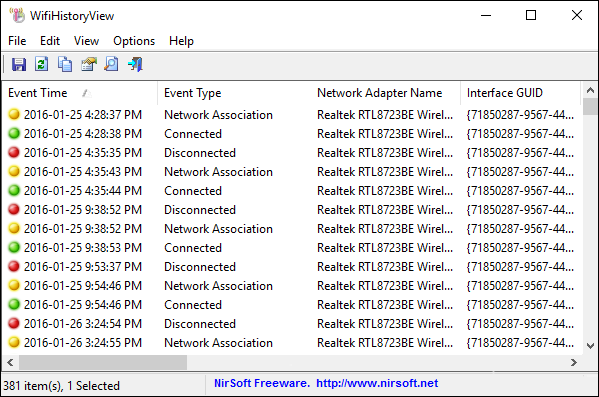599x397 pixels.
Task: Click the Exit door toolbar icon
Action: (x=135, y=64)
